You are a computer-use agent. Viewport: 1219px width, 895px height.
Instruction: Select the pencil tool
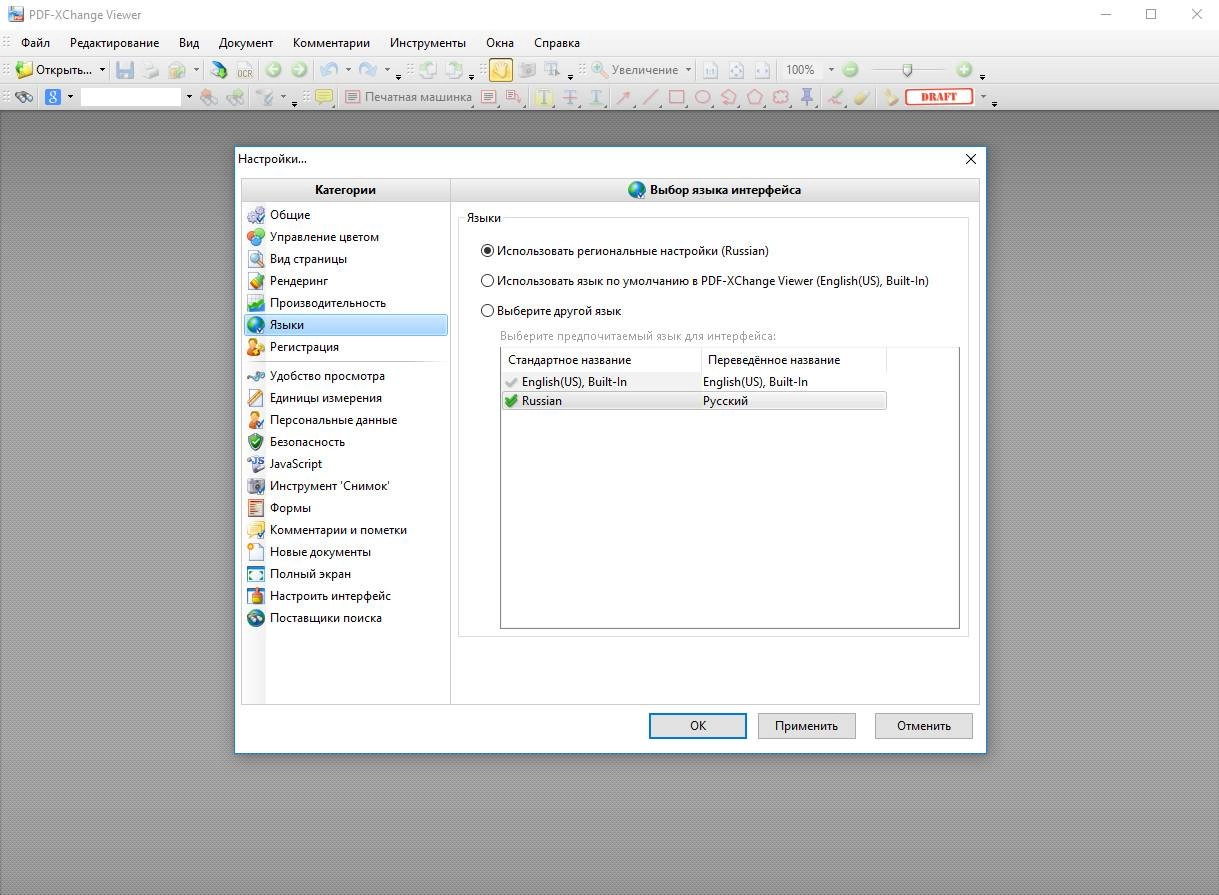point(836,97)
